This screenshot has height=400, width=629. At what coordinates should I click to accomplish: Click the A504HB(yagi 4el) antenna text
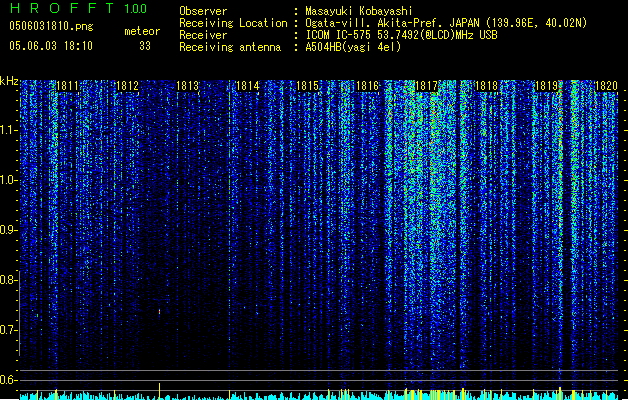click(353, 47)
